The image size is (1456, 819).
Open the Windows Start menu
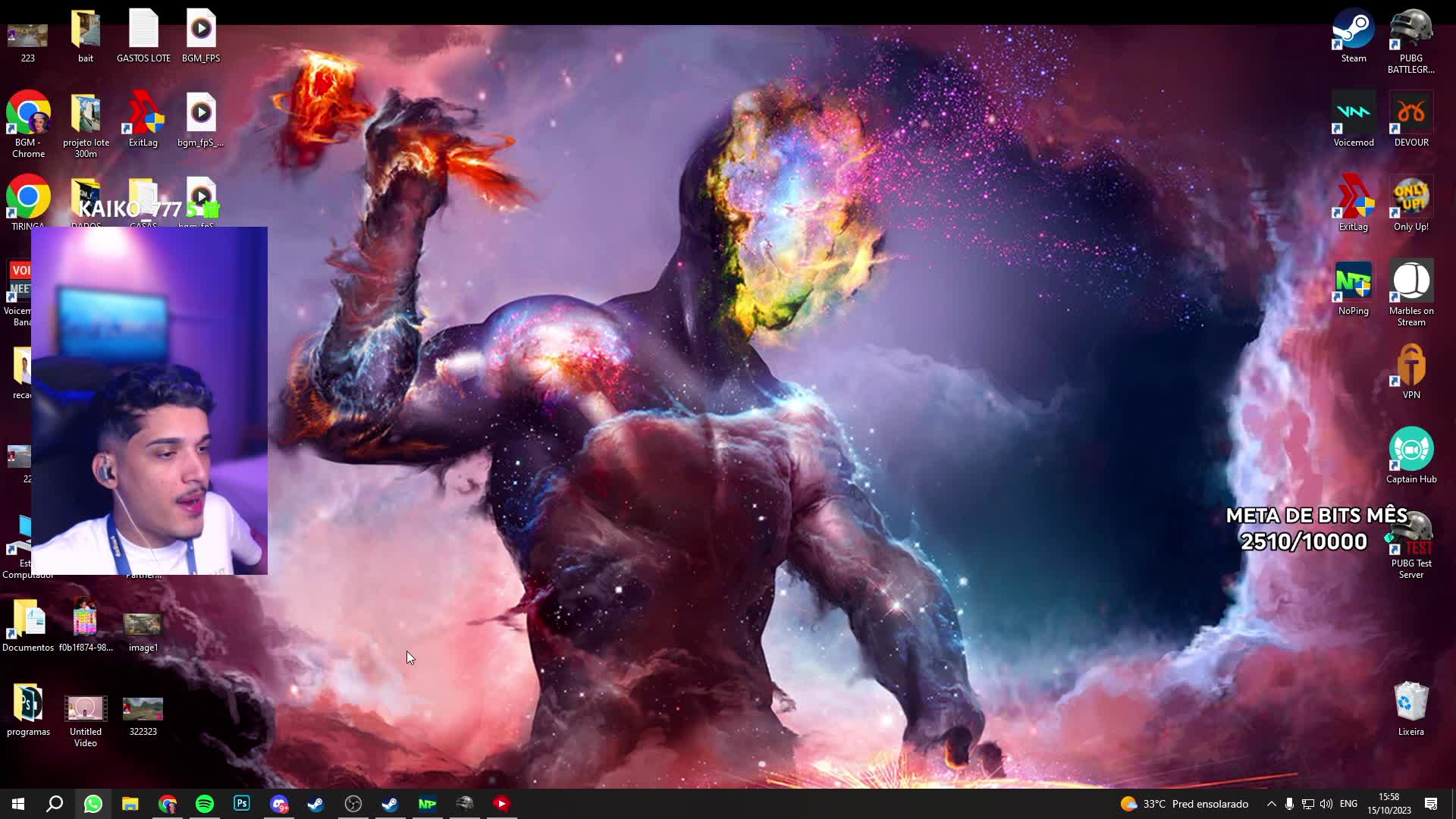coord(18,804)
